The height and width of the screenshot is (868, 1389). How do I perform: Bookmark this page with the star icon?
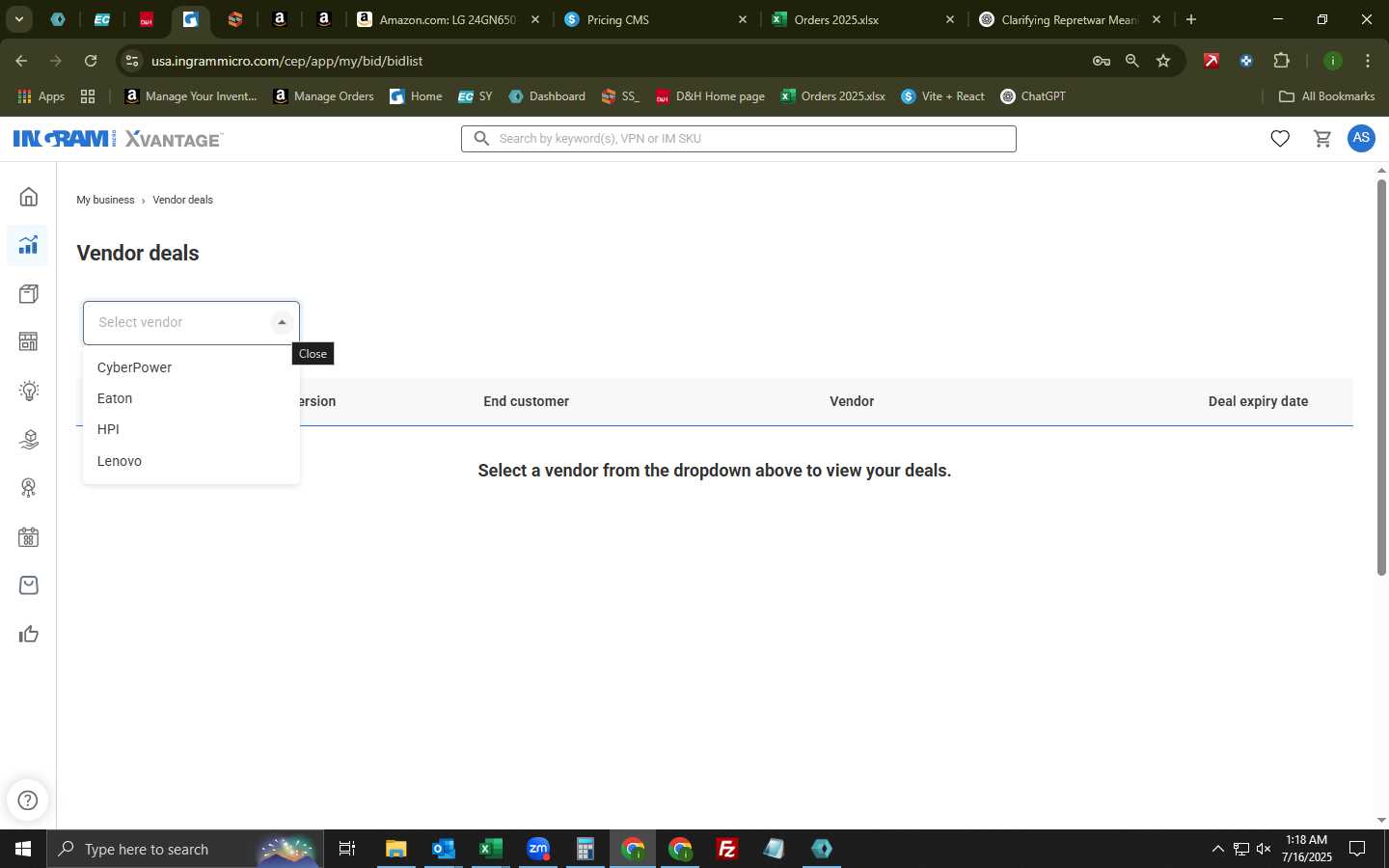pos(1163,61)
